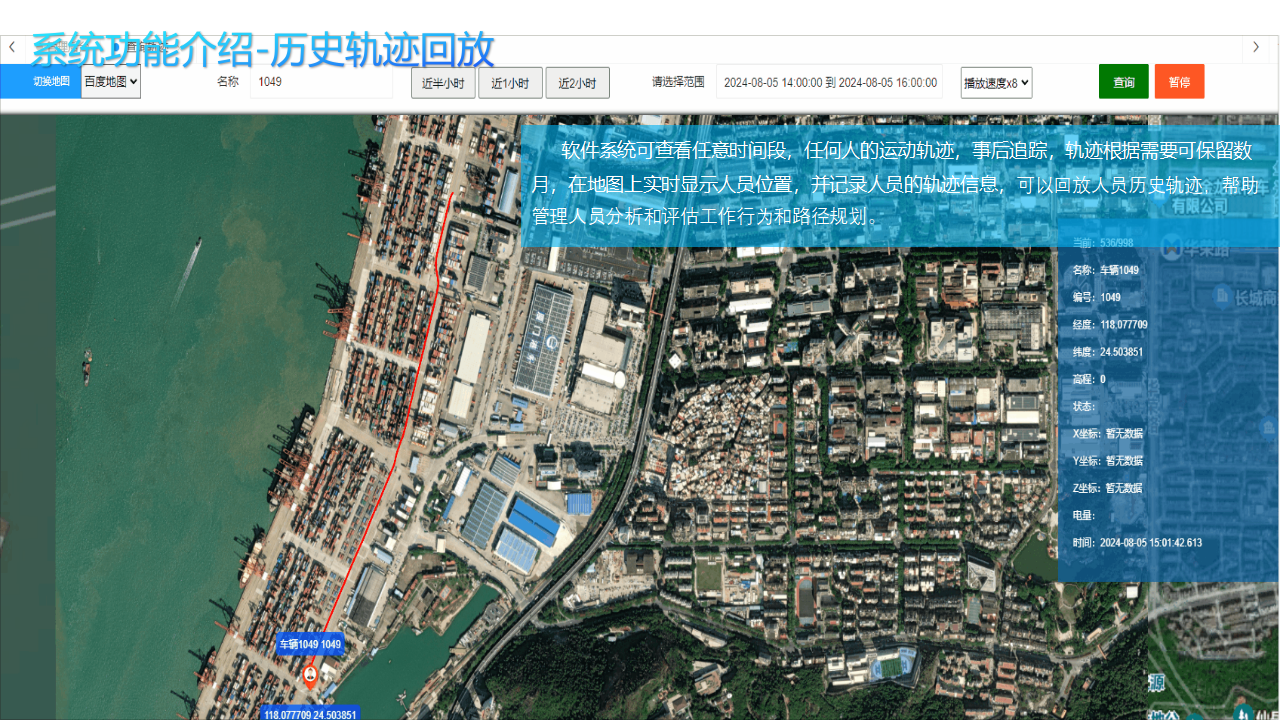This screenshot has width=1280, height=720.
Task: Click the 近半小时 button
Action: coord(443,83)
